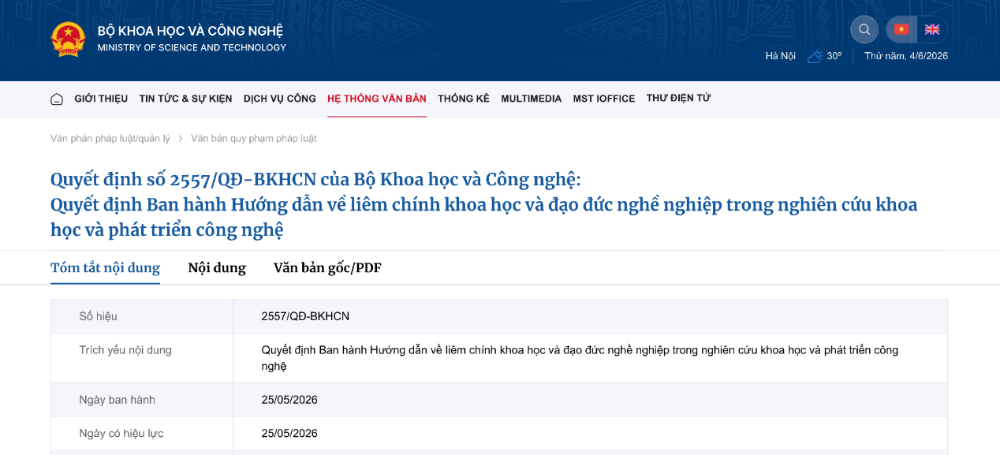This screenshot has width=1000, height=455.
Task: Click the Trích yếu nội dung label
Action: (x=126, y=350)
